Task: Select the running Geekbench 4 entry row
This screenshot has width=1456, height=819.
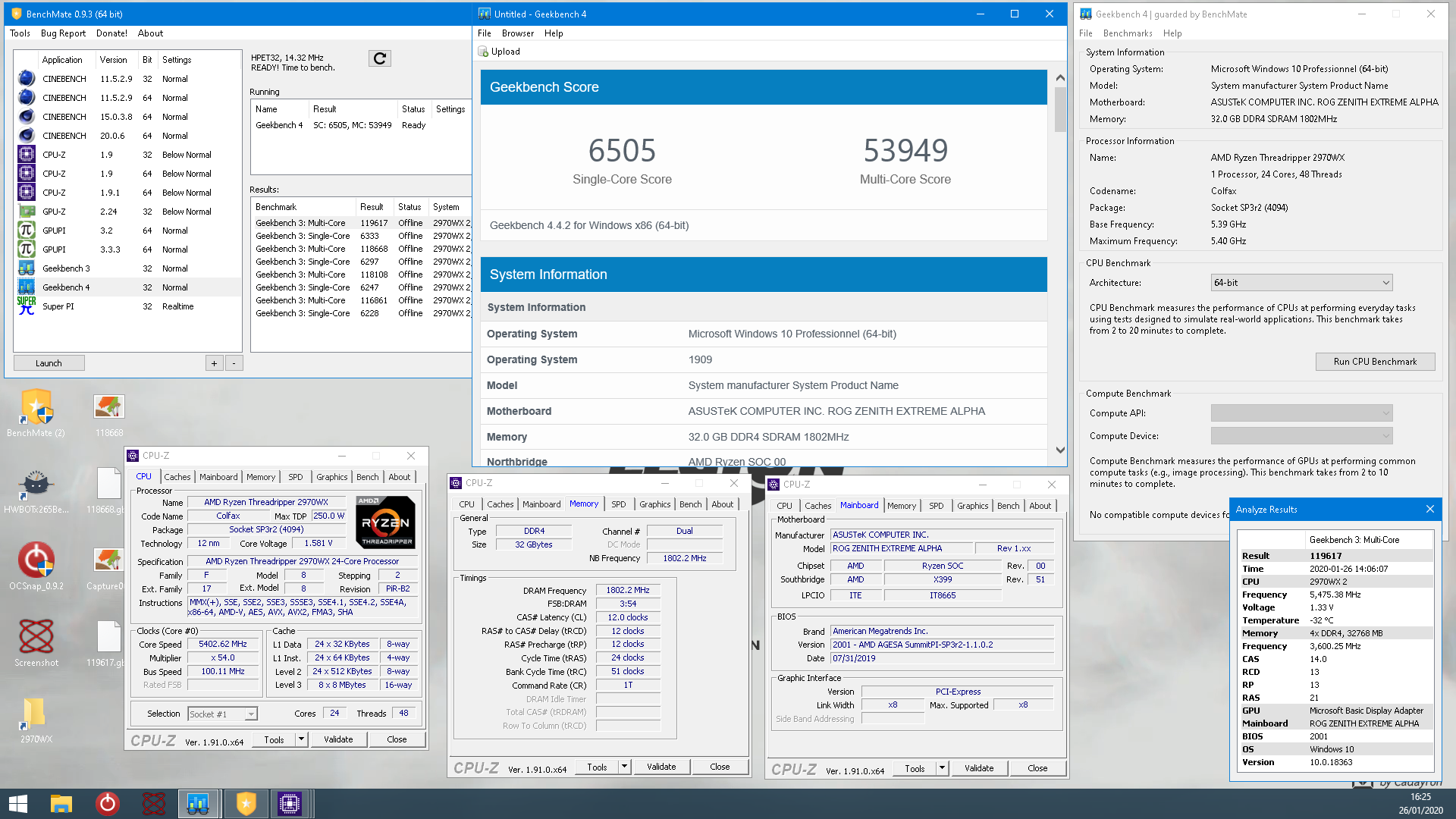Action: pyautogui.click(x=361, y=125)
